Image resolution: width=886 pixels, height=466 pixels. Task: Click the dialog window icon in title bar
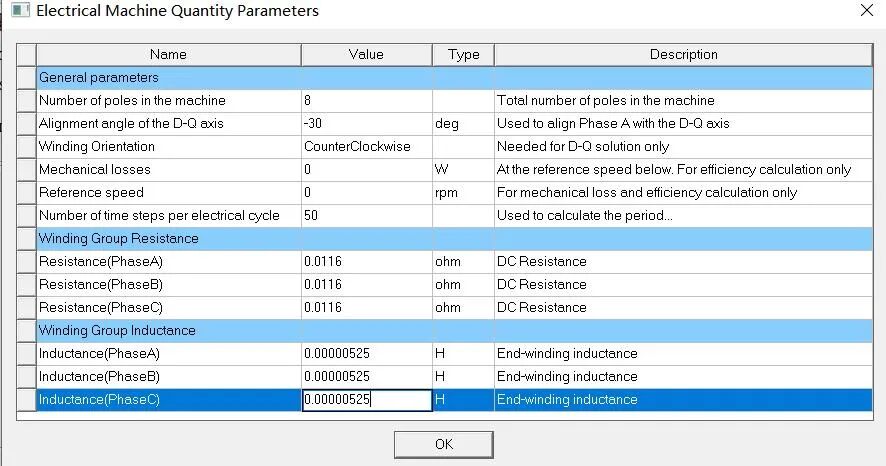pyautogui.click(x=20, y=10)
